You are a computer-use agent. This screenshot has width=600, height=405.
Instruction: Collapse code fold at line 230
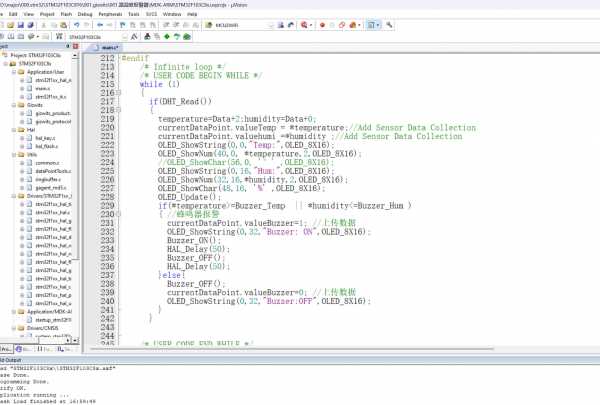pos(118,214)
